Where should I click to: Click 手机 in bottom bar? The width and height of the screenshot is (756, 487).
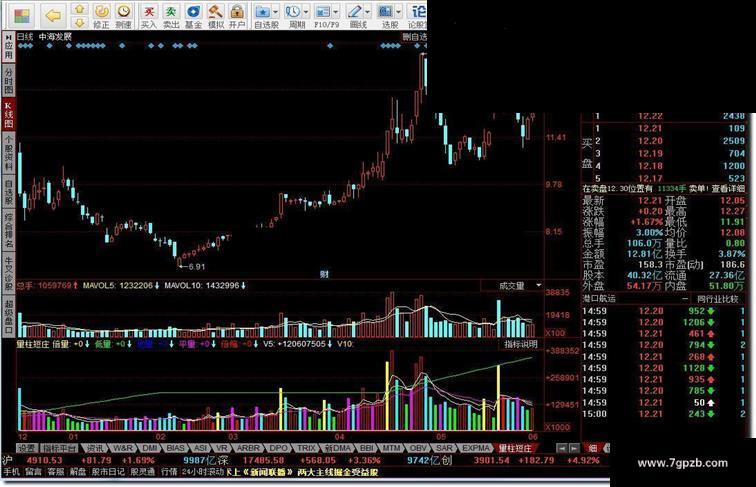pos(12,472)
